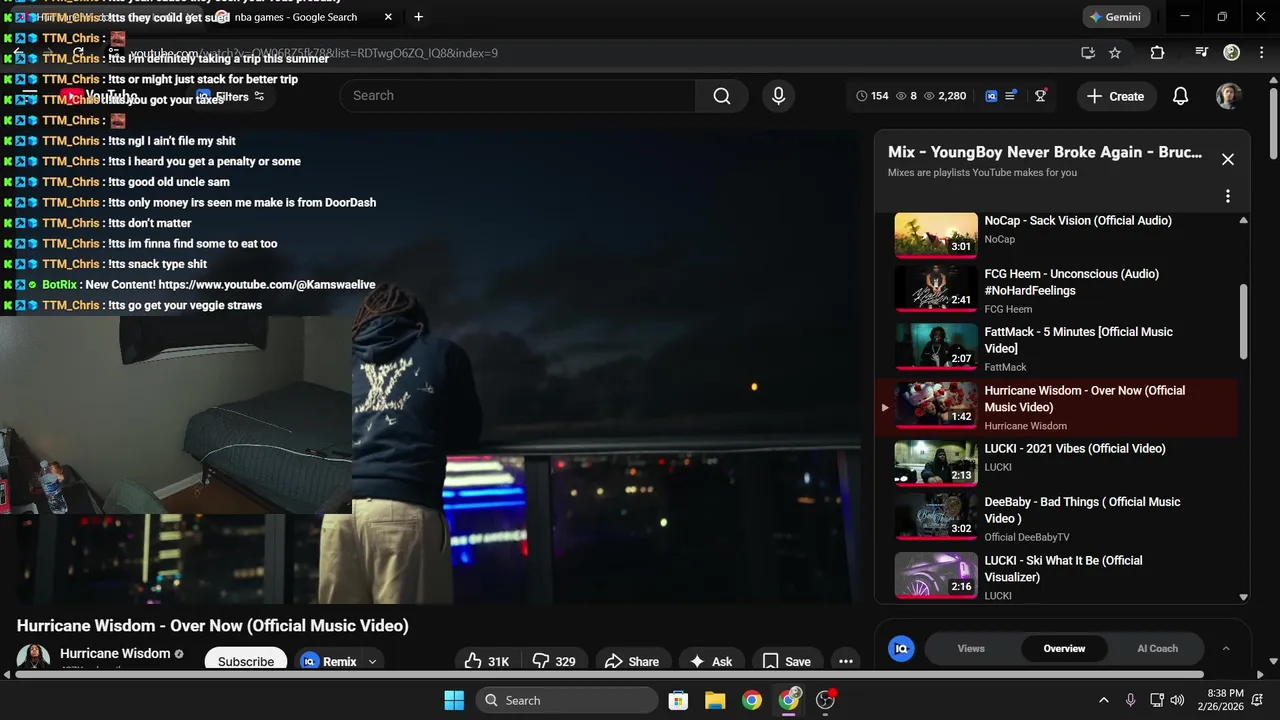
Task: Open YouTube notifications bell
Action: click(x=1180, y=96)
